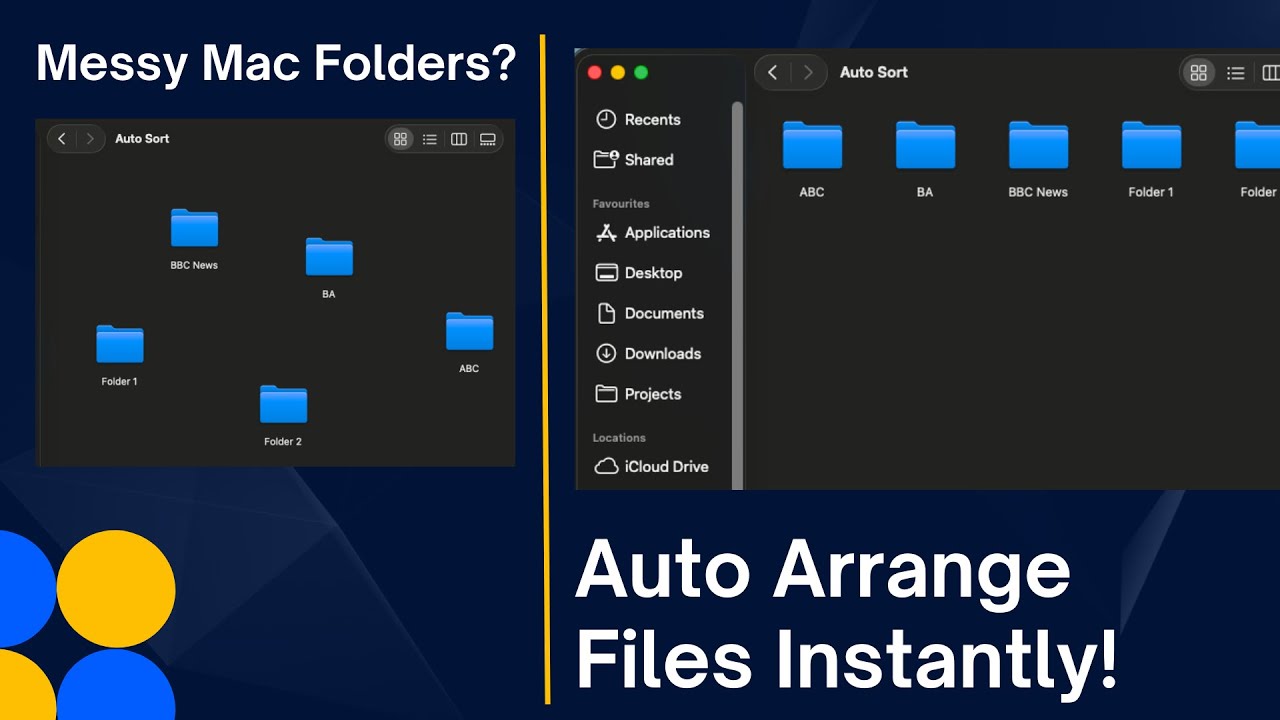The width and height of the screenshot is (1280, 720).
Task: Close the right Finder window
Action: 594,72
